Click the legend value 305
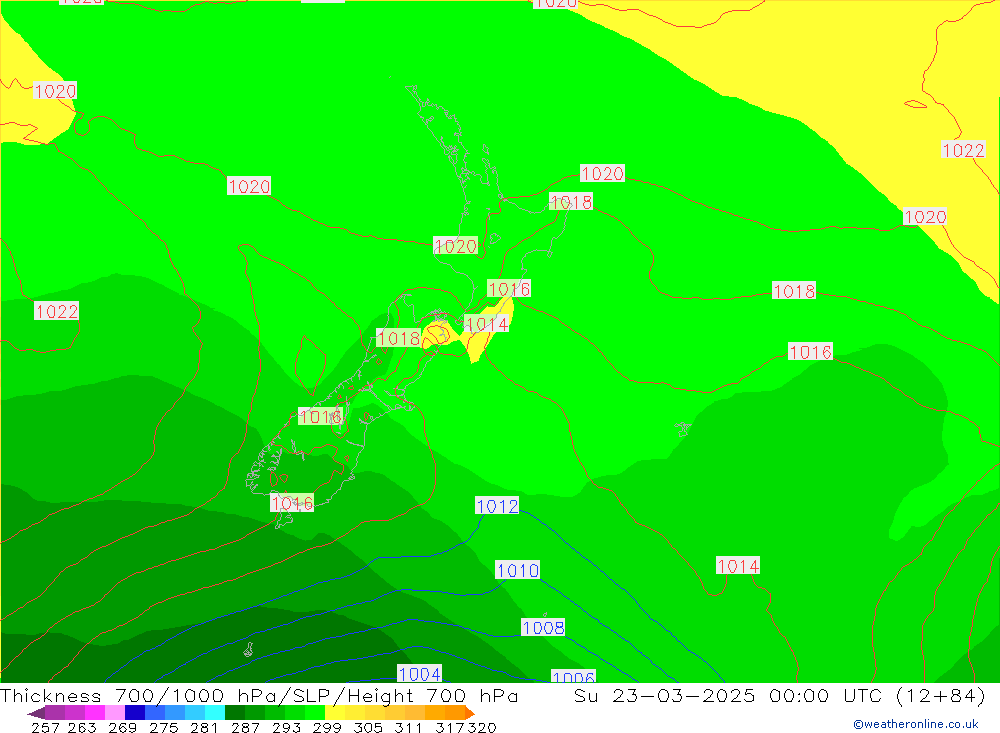Viewport: 1000px width, 733px height. 368,727
